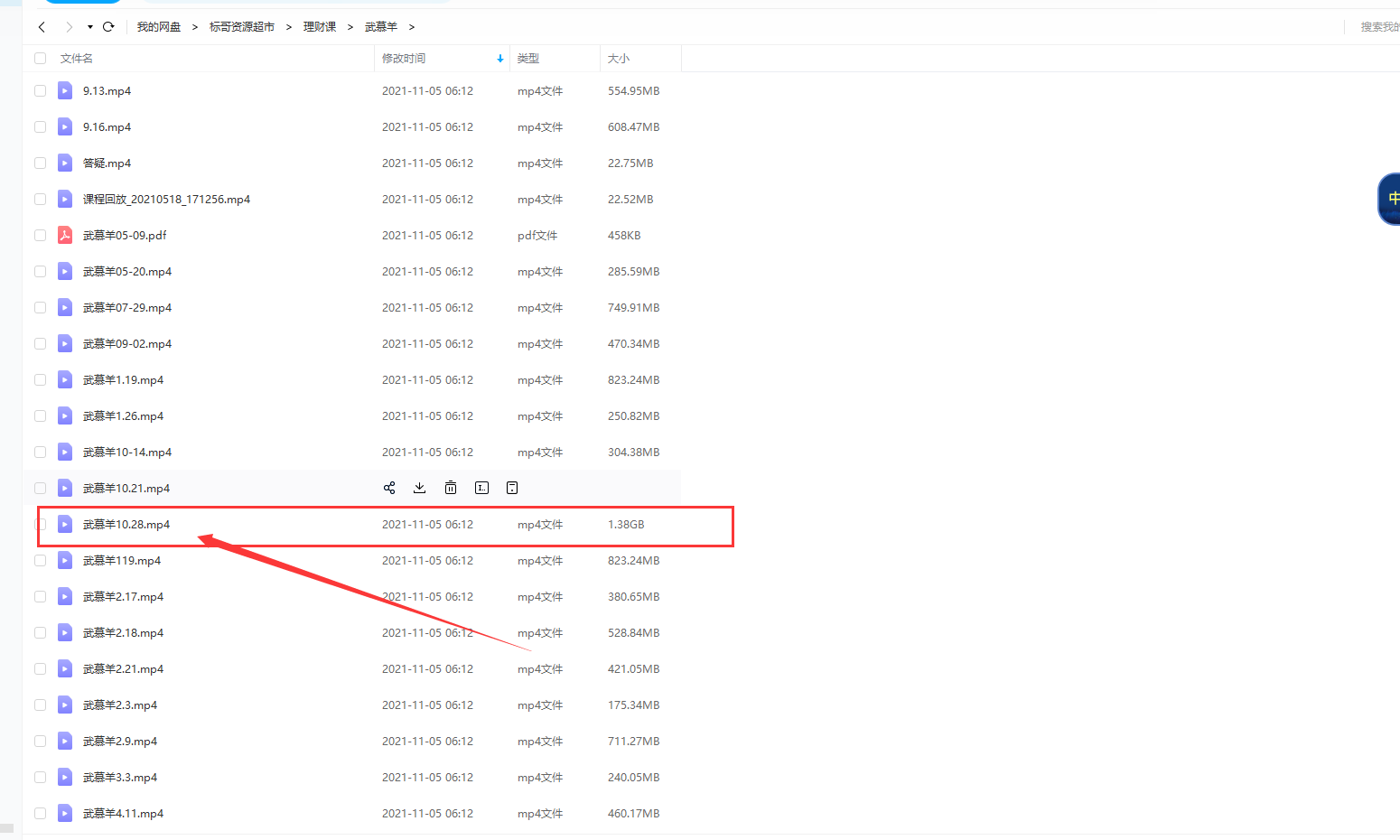Click the red PDF icon of 武慕羊05-09.pdf
This screenshot has height=840, width=1400.
65,235
